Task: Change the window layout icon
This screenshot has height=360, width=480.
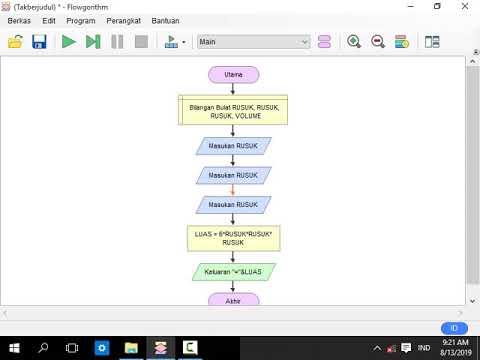Action: (432, 42)
